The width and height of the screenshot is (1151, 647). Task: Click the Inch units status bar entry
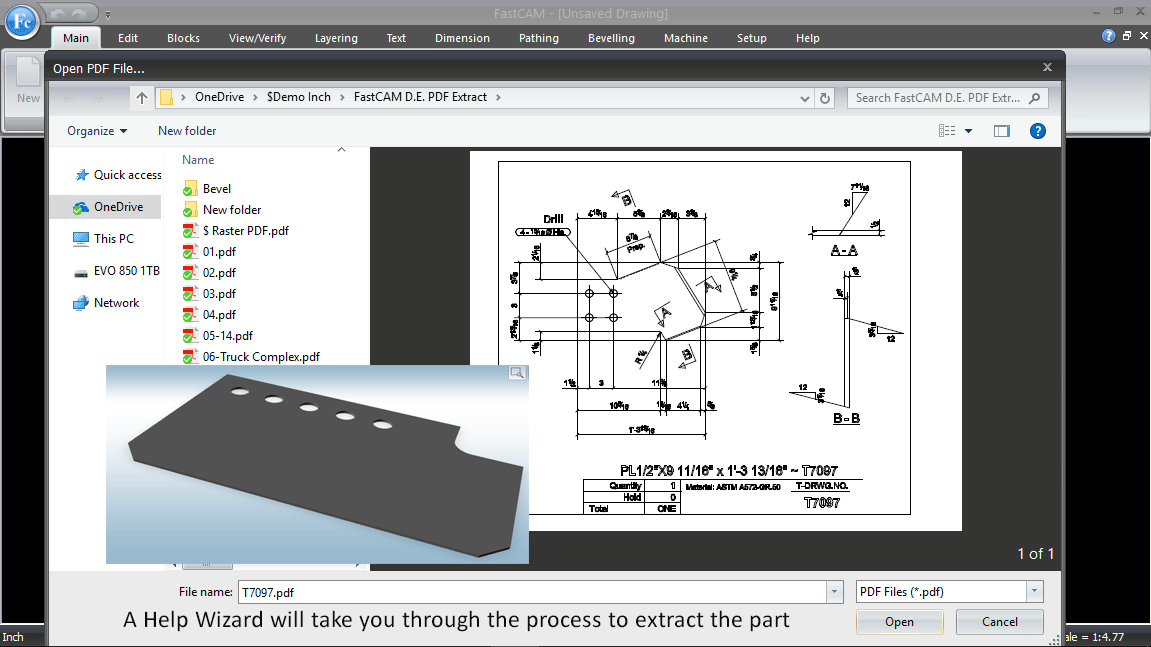pos(13,637)
